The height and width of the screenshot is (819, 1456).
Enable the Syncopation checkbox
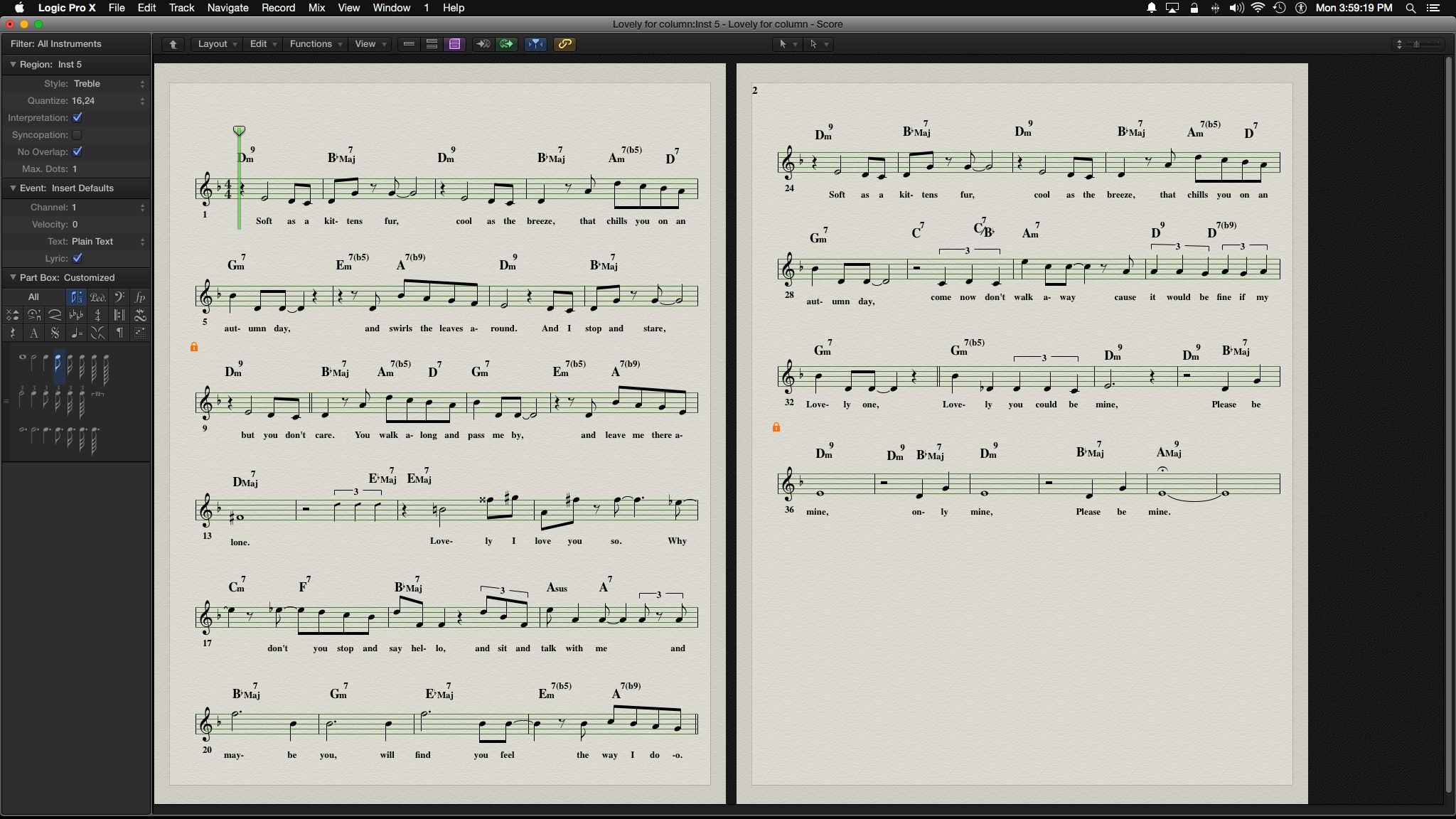(77, 134)
